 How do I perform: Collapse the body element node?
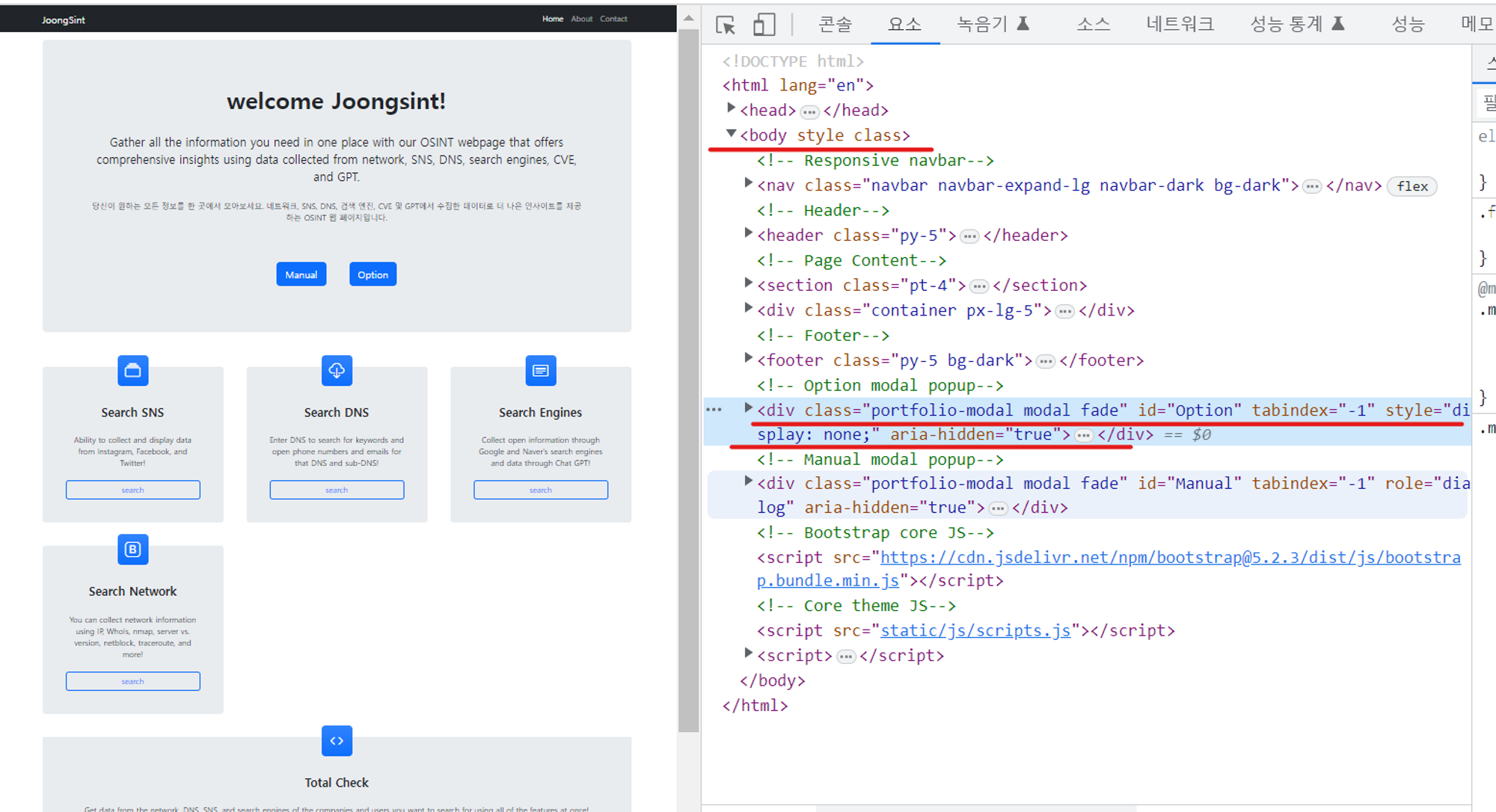(731, 134)
